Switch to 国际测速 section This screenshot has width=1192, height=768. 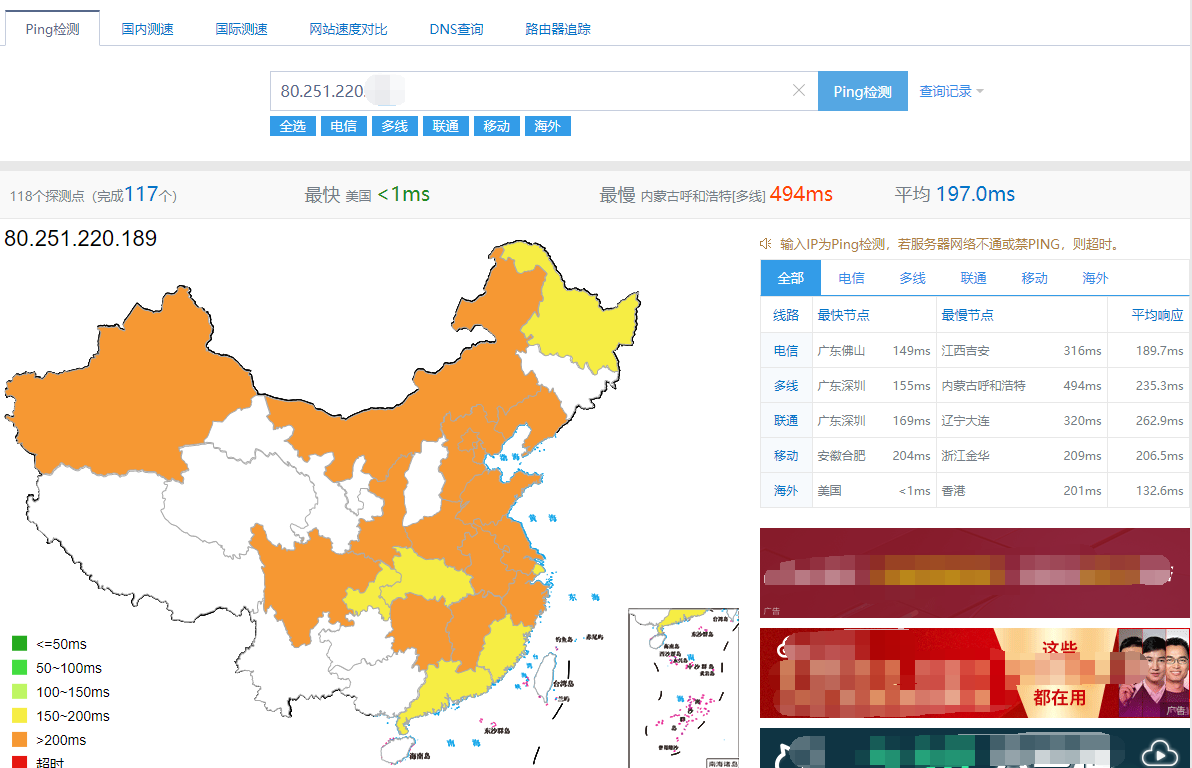click(x=241, y=29)
